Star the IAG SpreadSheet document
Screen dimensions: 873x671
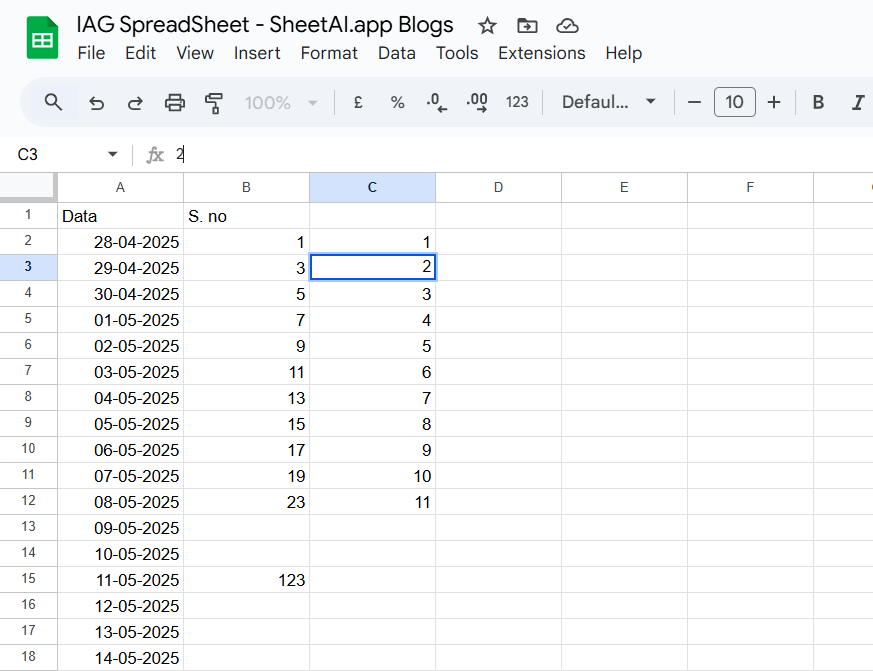[x=487, y=26]
